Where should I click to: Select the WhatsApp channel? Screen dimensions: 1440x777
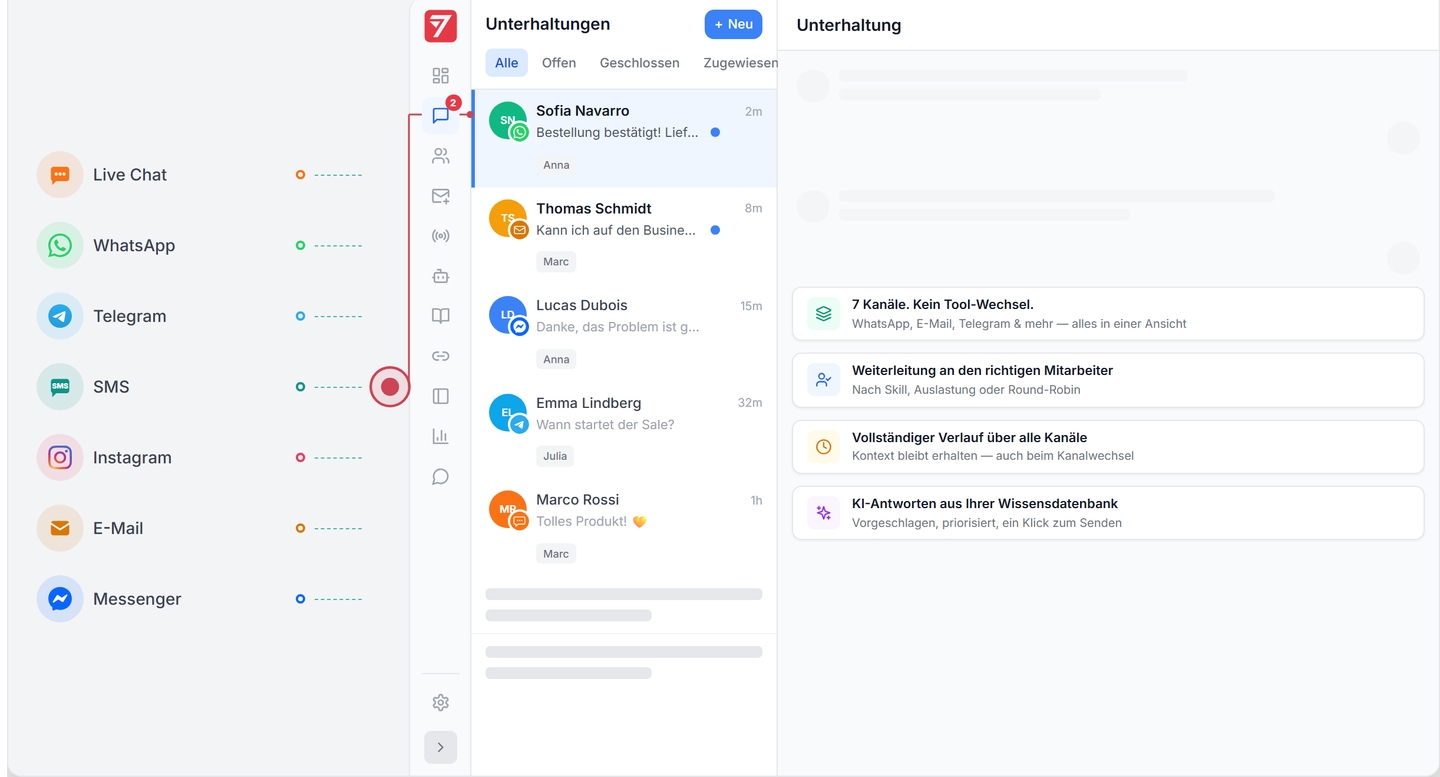133,246
